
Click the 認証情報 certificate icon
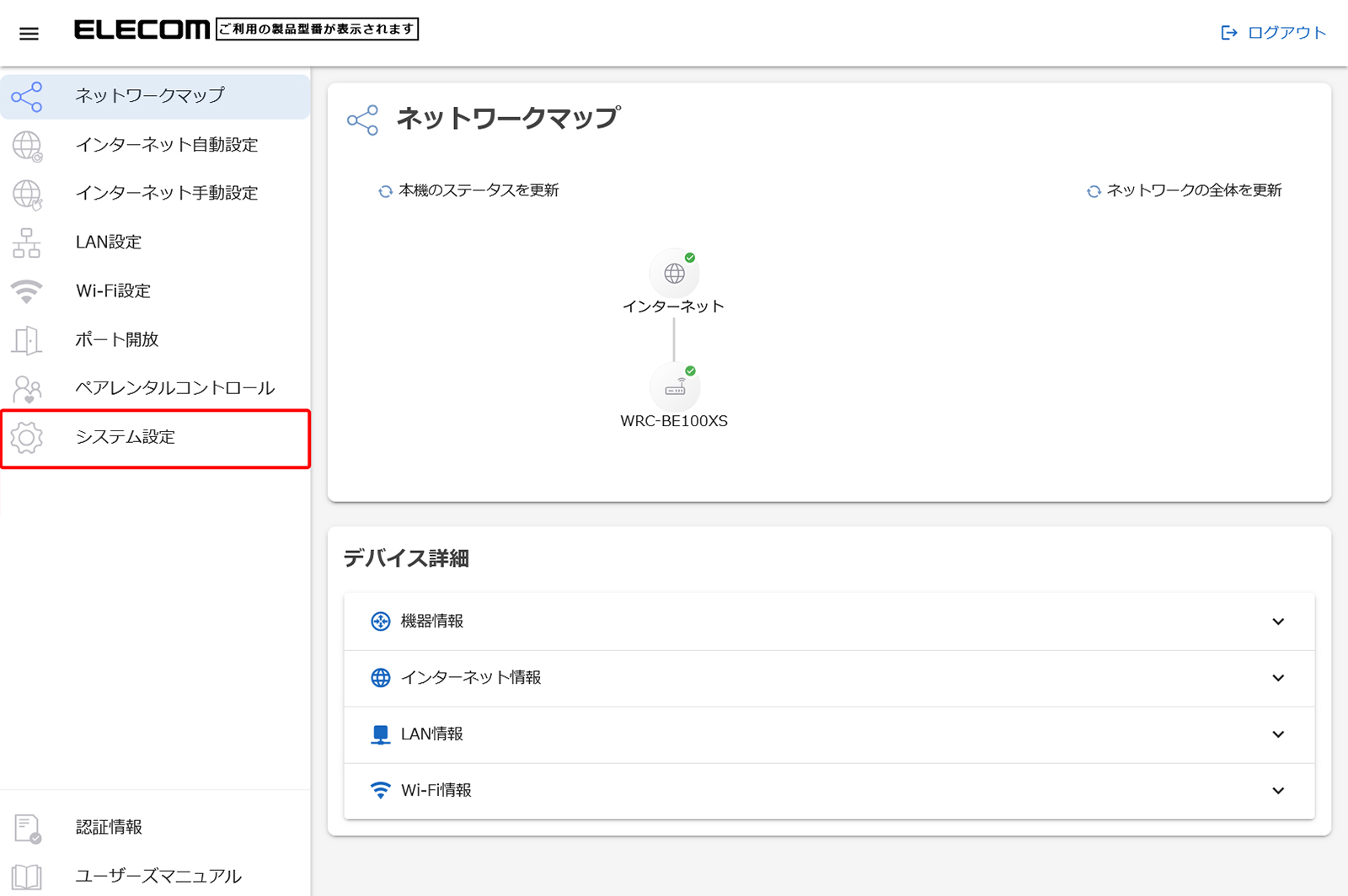point(27,828)
